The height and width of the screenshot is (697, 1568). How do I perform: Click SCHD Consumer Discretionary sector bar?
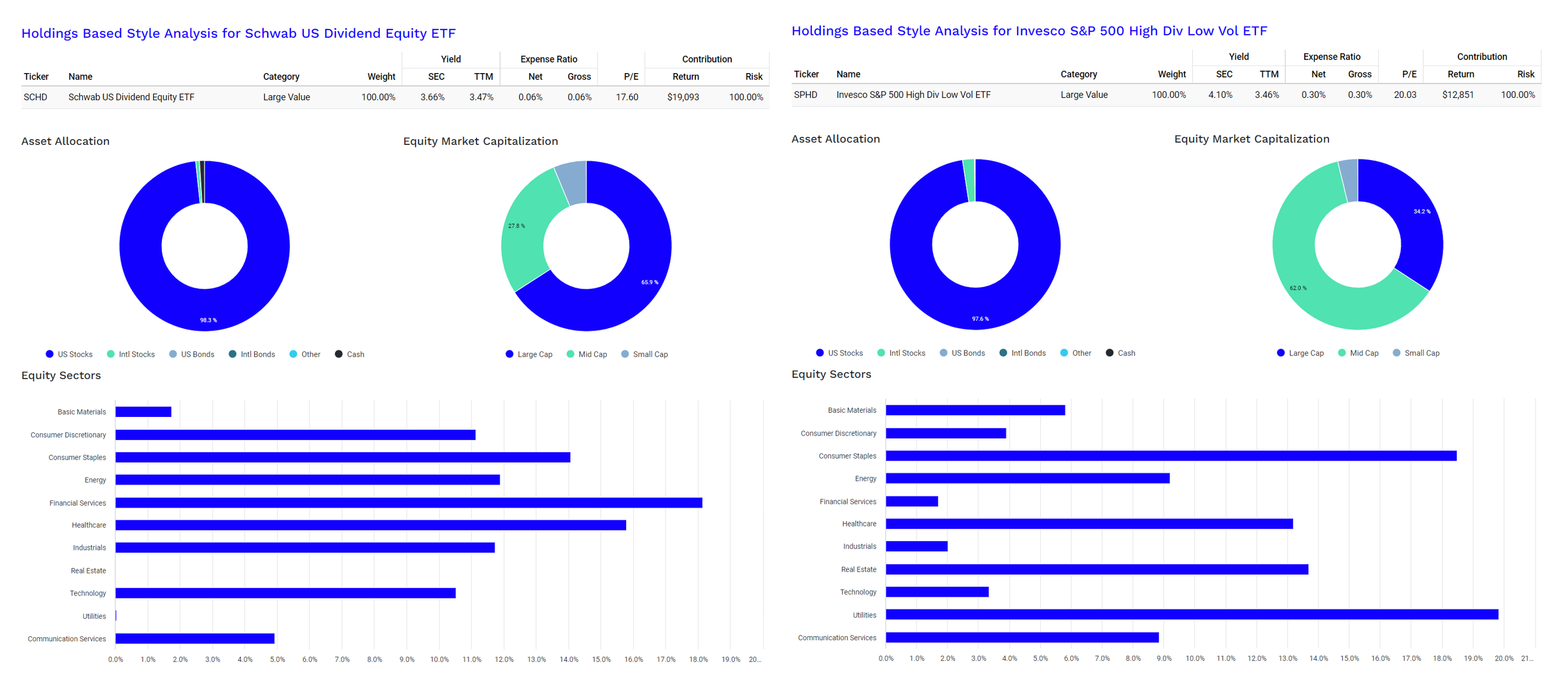point(295,435)
